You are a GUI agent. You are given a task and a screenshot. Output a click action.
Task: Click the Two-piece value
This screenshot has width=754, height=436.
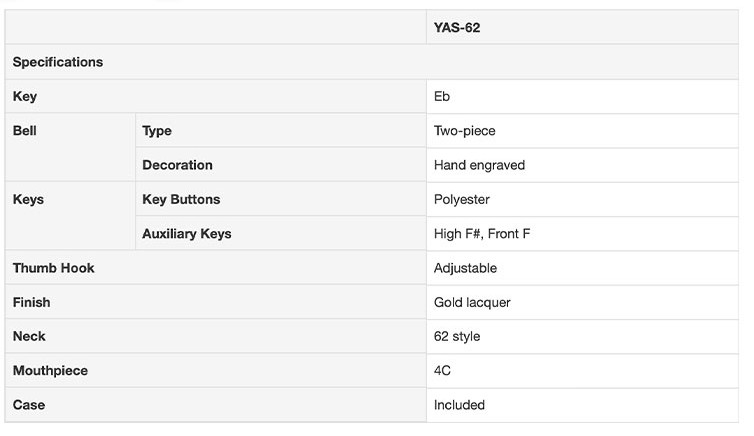pyautogui.click(x=464, y=131)
